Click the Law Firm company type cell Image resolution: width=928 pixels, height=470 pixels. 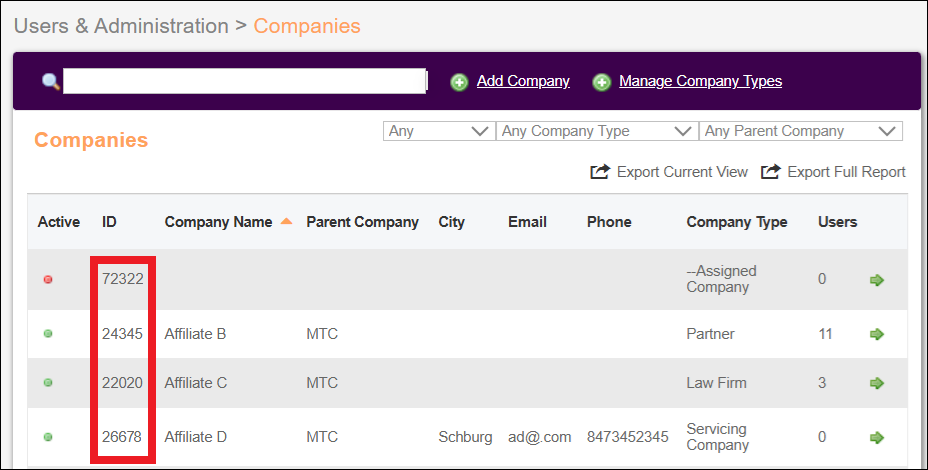717,383
